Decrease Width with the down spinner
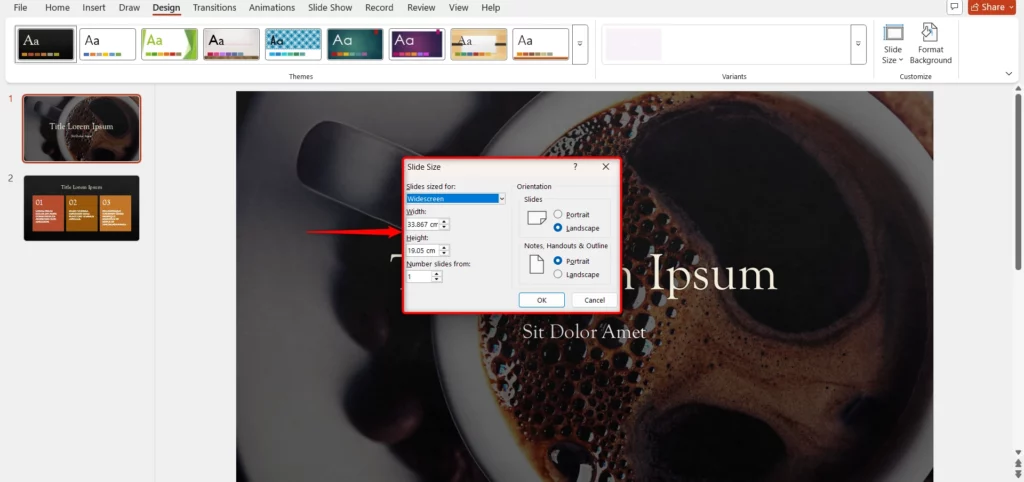Viewport: 1024px width, 482px height. (x=445, y=227)
